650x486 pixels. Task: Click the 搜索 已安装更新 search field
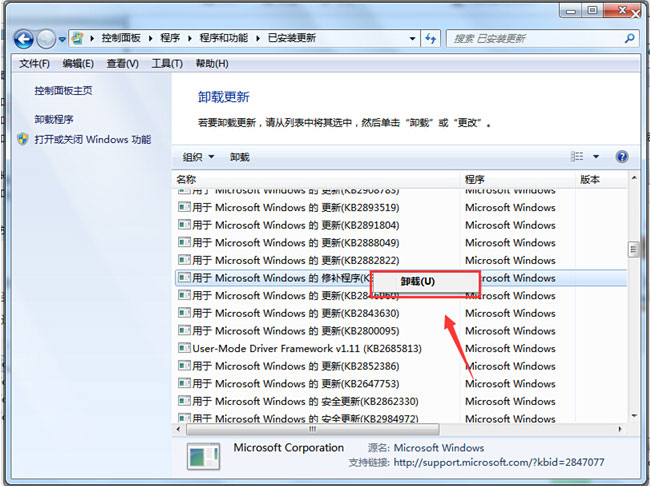point(535,39)
